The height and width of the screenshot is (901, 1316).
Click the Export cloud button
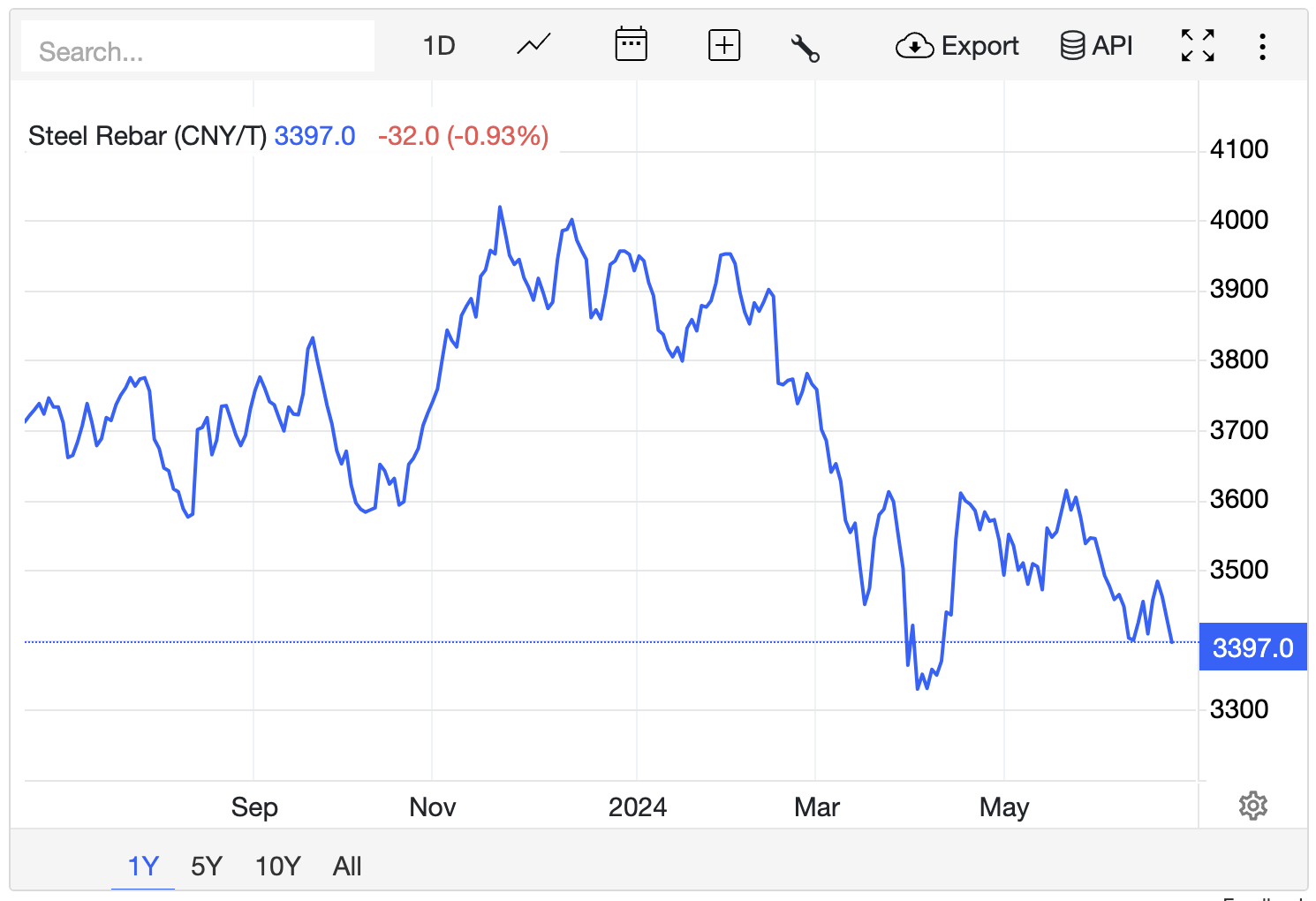click(957, 45)
